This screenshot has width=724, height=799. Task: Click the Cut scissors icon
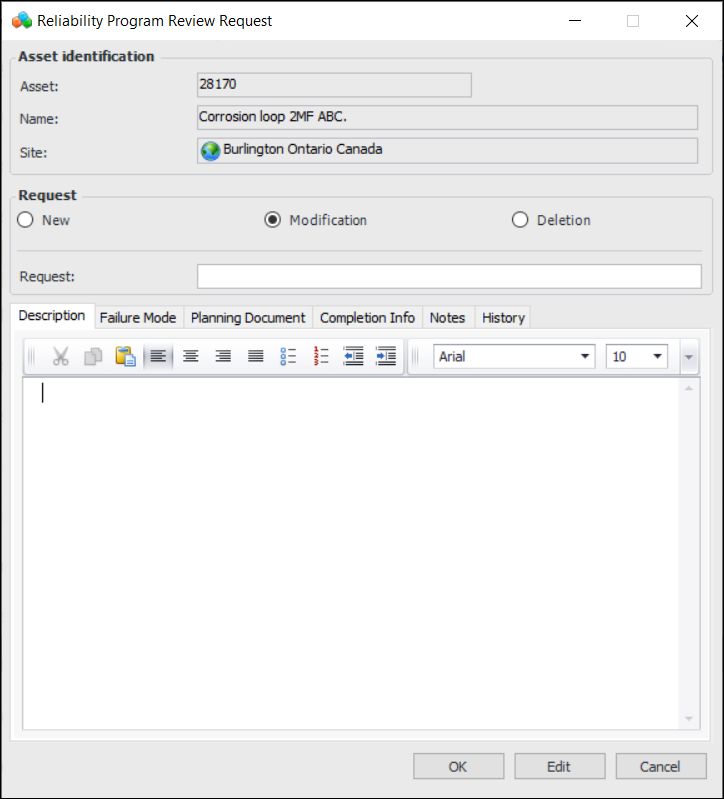coord(61,356)
